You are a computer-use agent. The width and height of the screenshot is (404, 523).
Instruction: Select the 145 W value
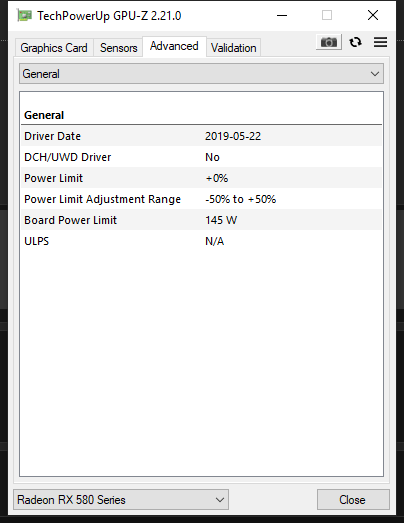(221, 220)
